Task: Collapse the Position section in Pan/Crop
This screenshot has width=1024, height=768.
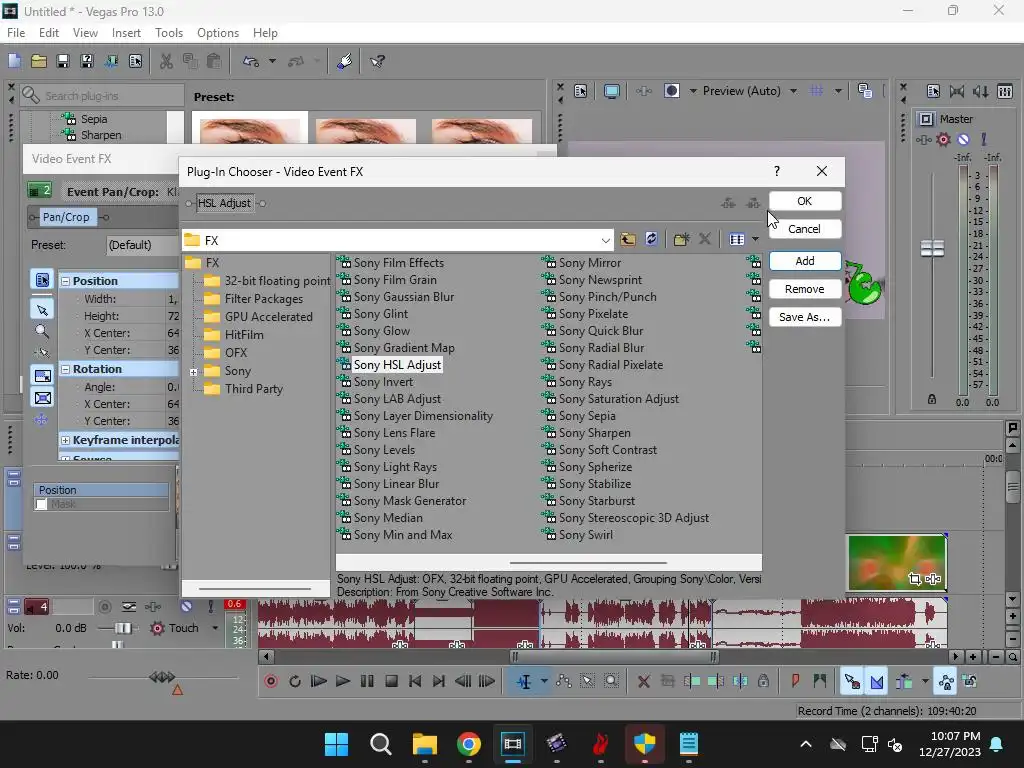Action: tap(65, 281)
